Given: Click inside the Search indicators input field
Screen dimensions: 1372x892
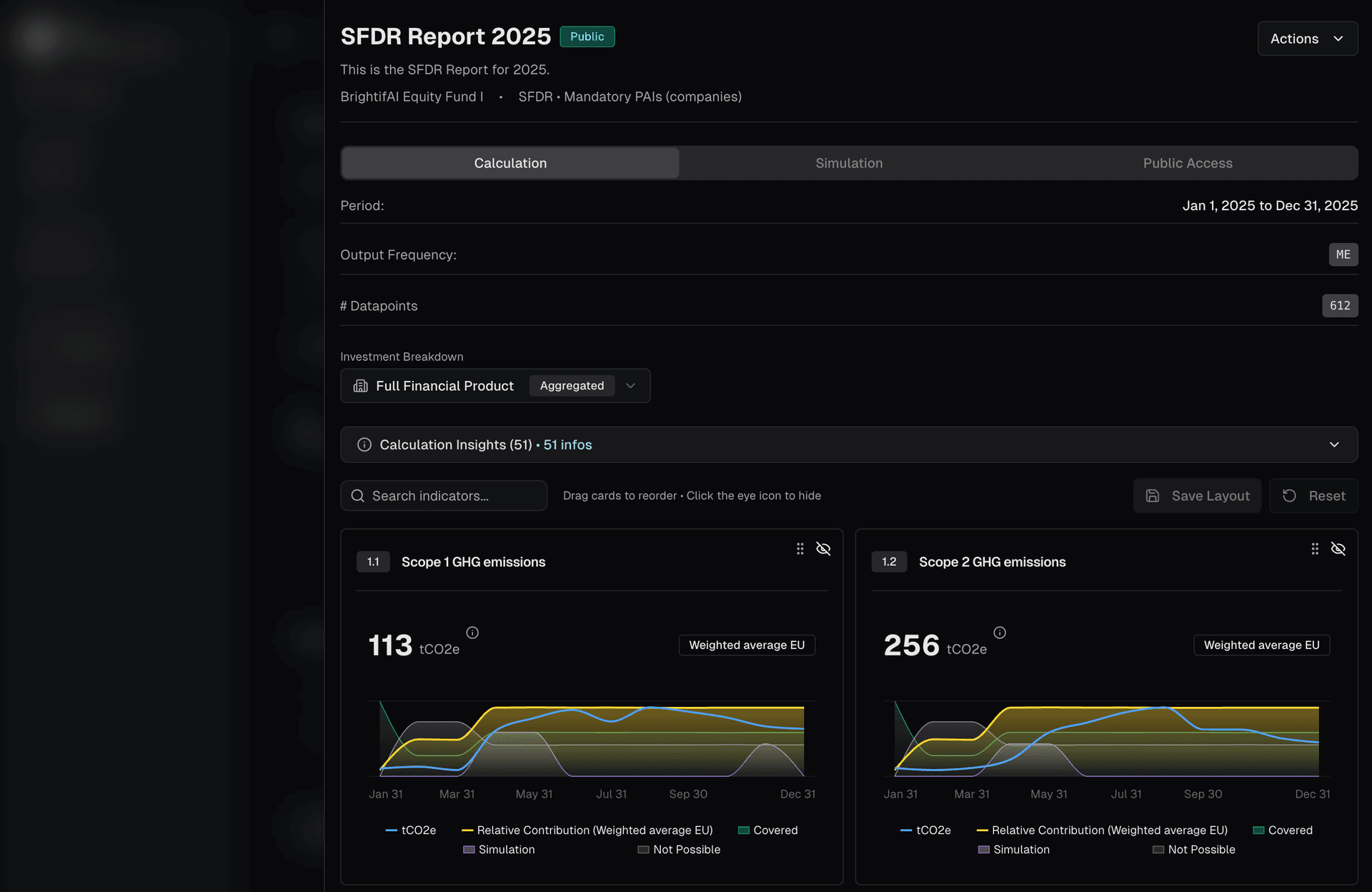Looking at the screenshot, I should click(x=443, y=495).
